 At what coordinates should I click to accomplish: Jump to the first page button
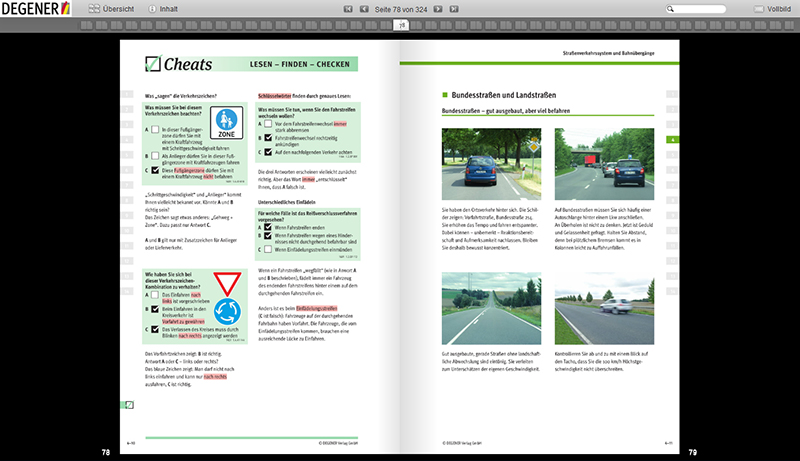click(x=348, y=9)
